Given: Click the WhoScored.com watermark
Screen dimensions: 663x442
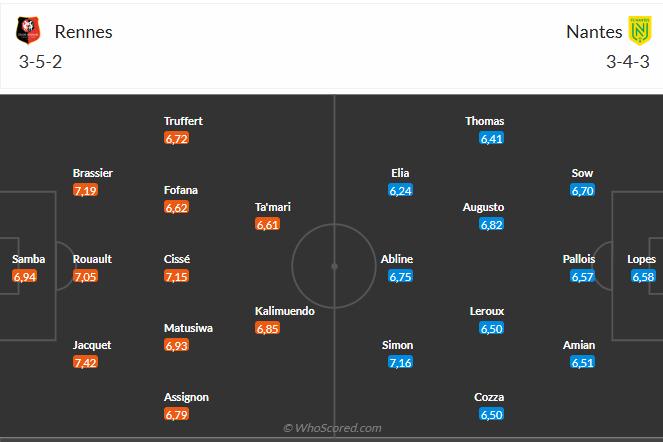Looking at the screenshot, I should [332, 428].
